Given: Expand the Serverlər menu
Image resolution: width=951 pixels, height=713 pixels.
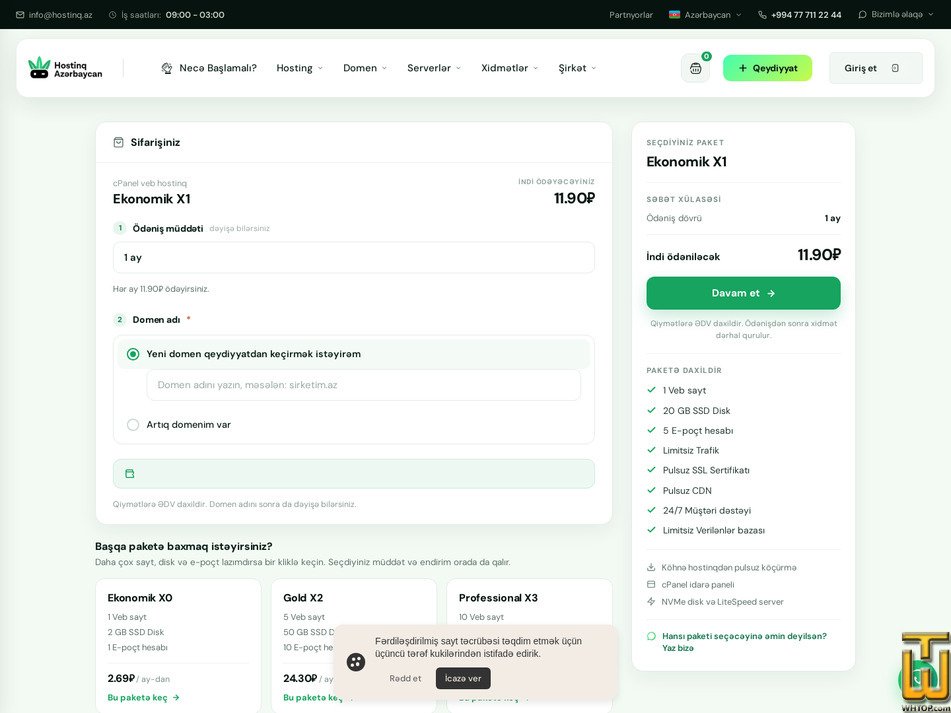Looking at the screenshot, I should [x=434, y=68].
